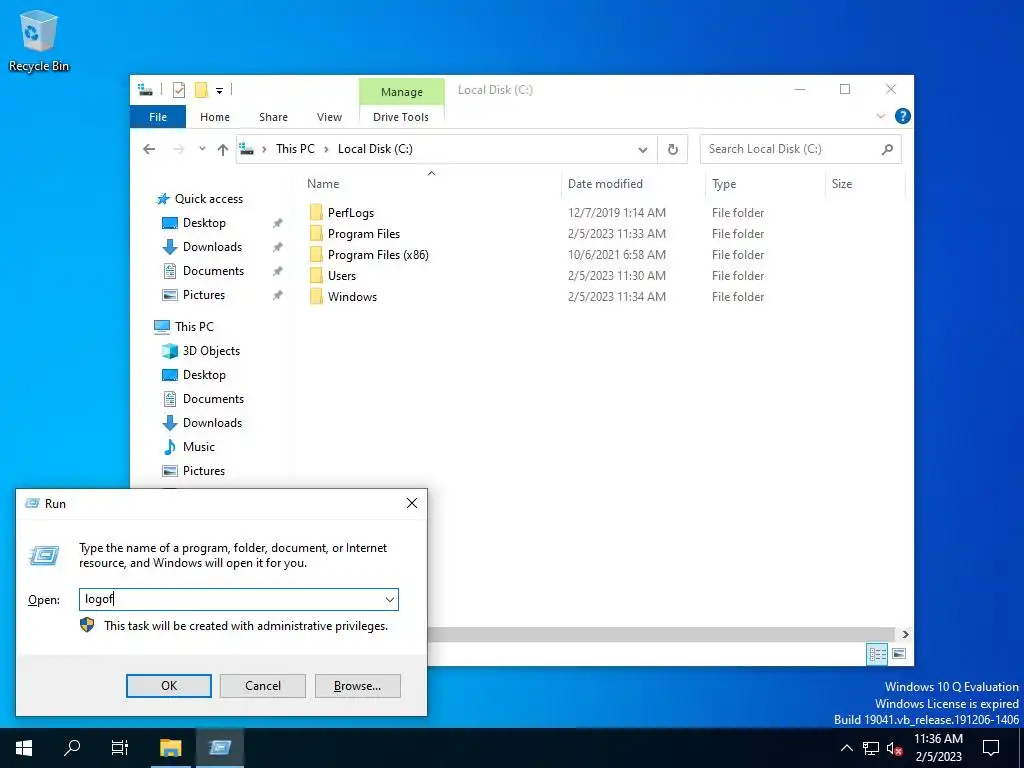This screenshot has height=768, width=1024.
Task: Switch to the Share ribbon tab
Action: tap(273, 117)
